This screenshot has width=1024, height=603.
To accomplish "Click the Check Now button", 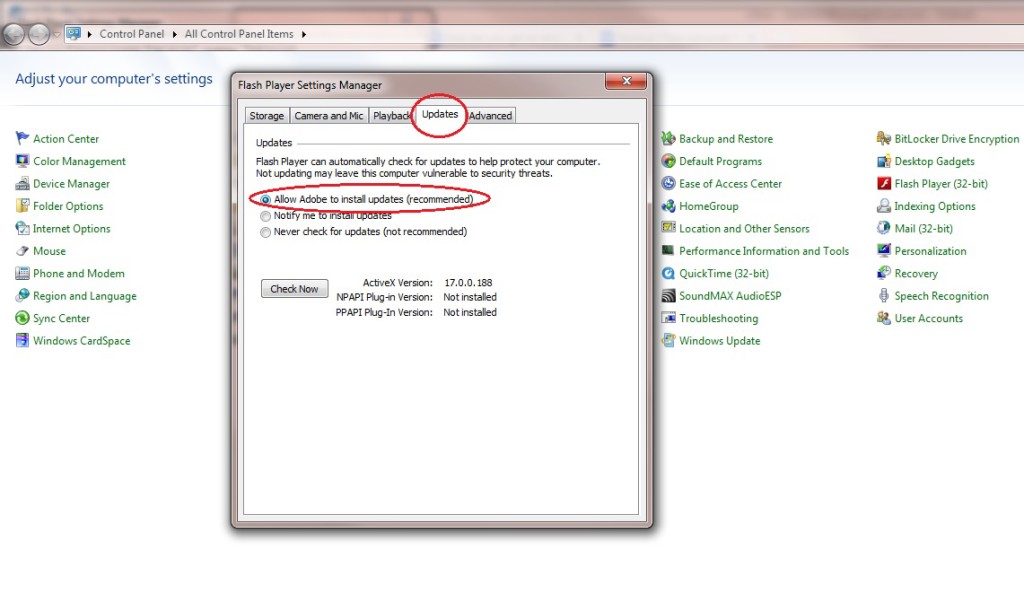I will tap(295, 289).
